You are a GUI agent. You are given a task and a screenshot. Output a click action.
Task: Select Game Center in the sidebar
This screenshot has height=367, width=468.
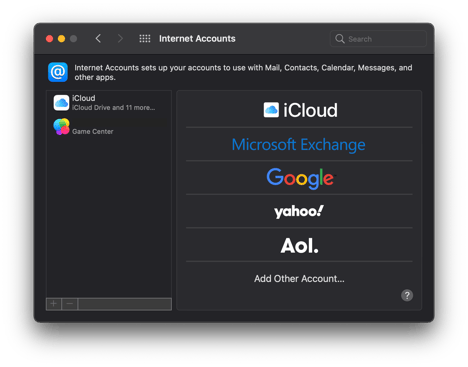(x=109, y=127)
